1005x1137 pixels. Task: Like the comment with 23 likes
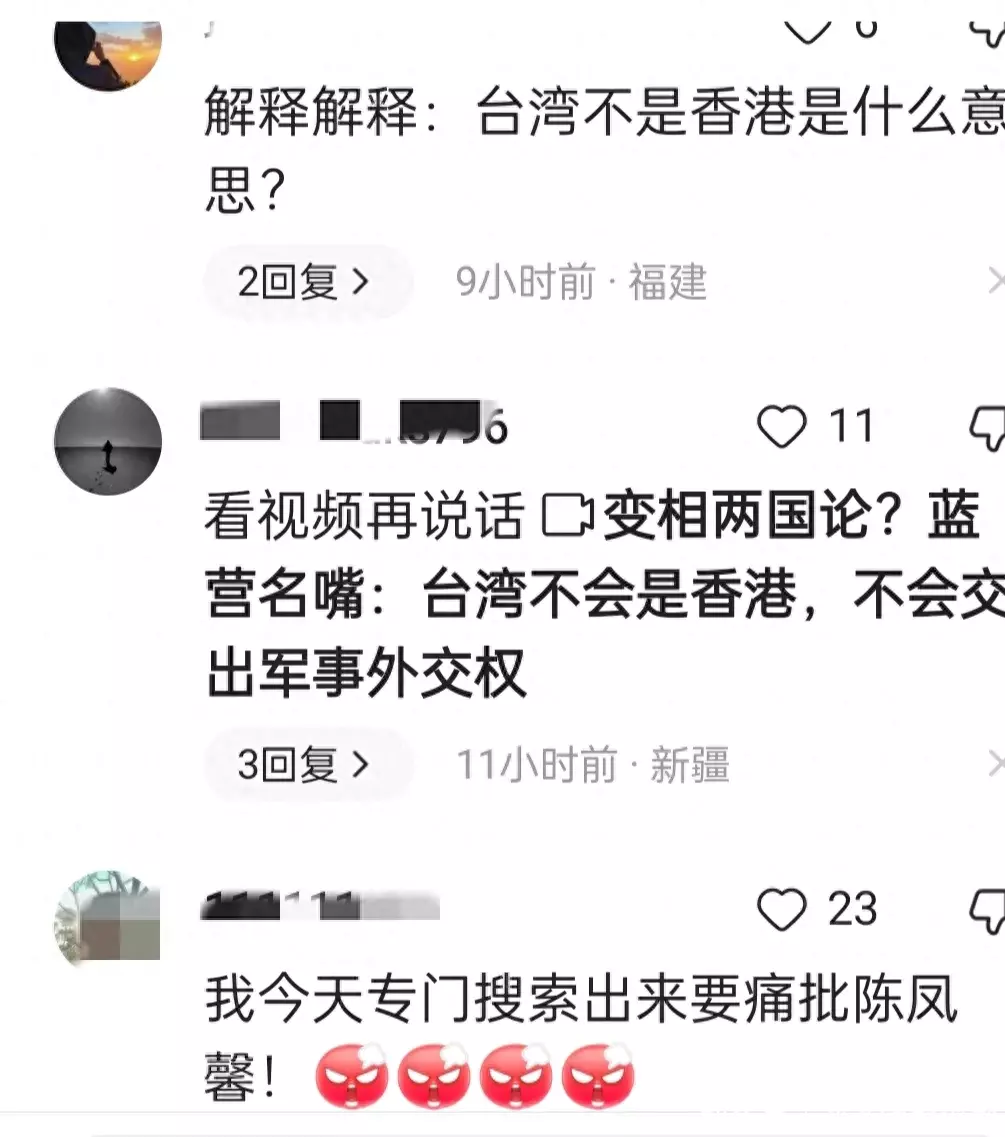click(782, 909)
